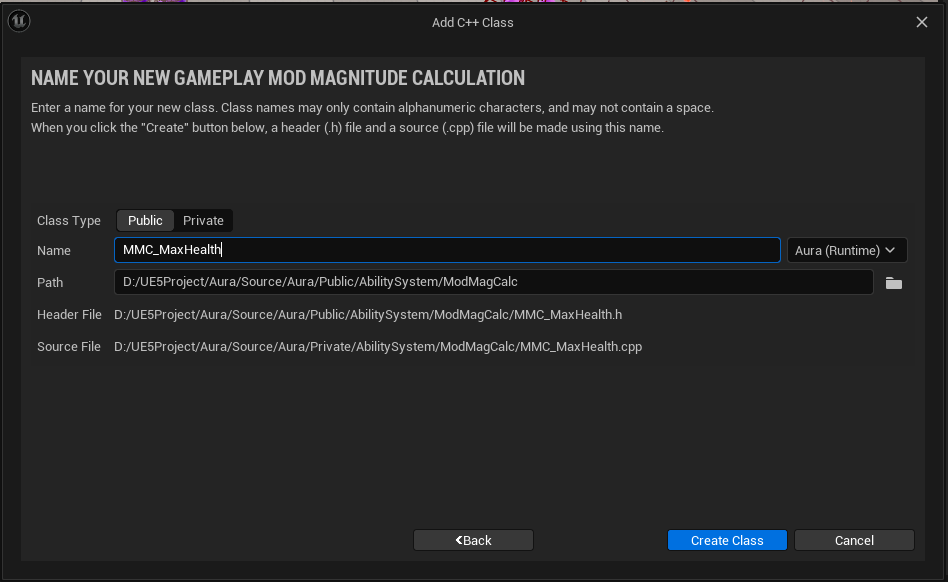Click the Class Type label
This screenshot has height=582, width=948.
69,221
